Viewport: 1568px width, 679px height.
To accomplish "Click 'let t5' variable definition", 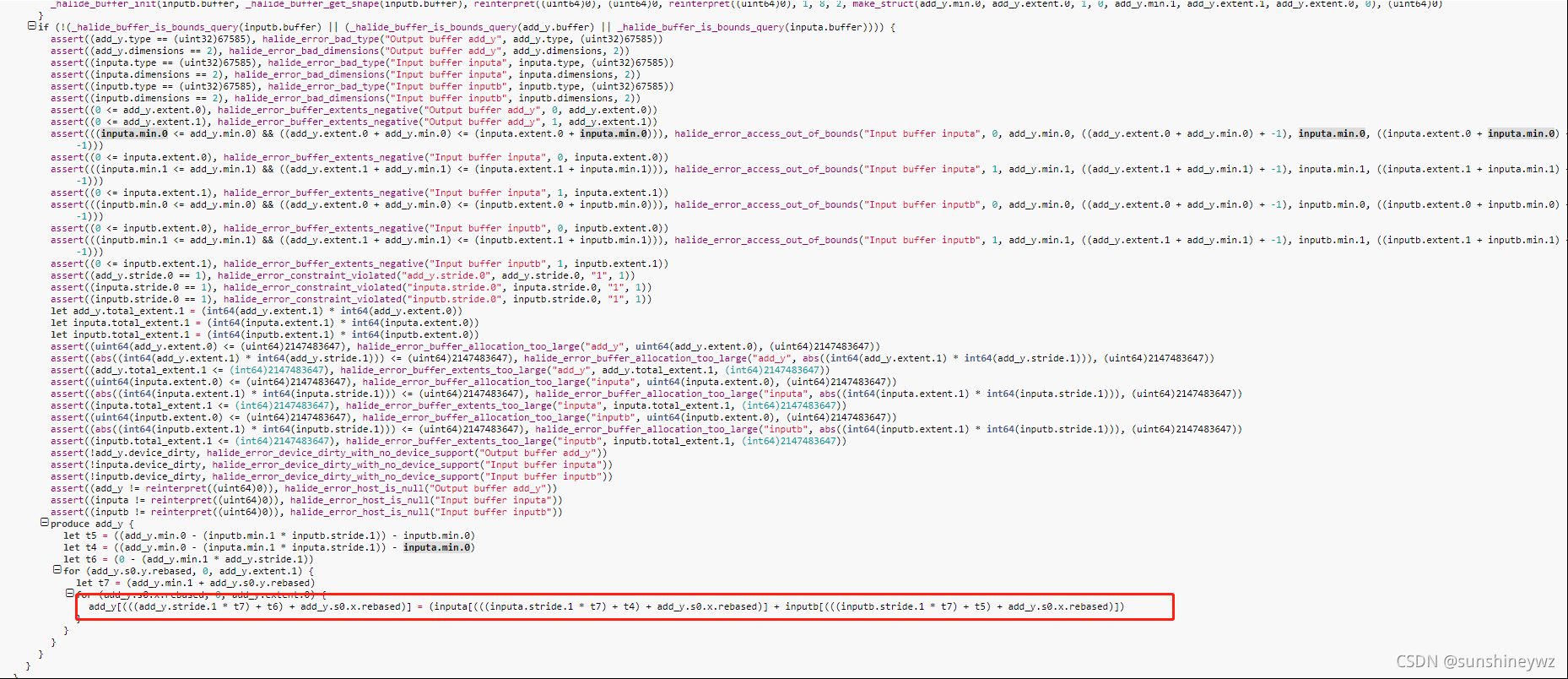I will (x=269, y=535).
